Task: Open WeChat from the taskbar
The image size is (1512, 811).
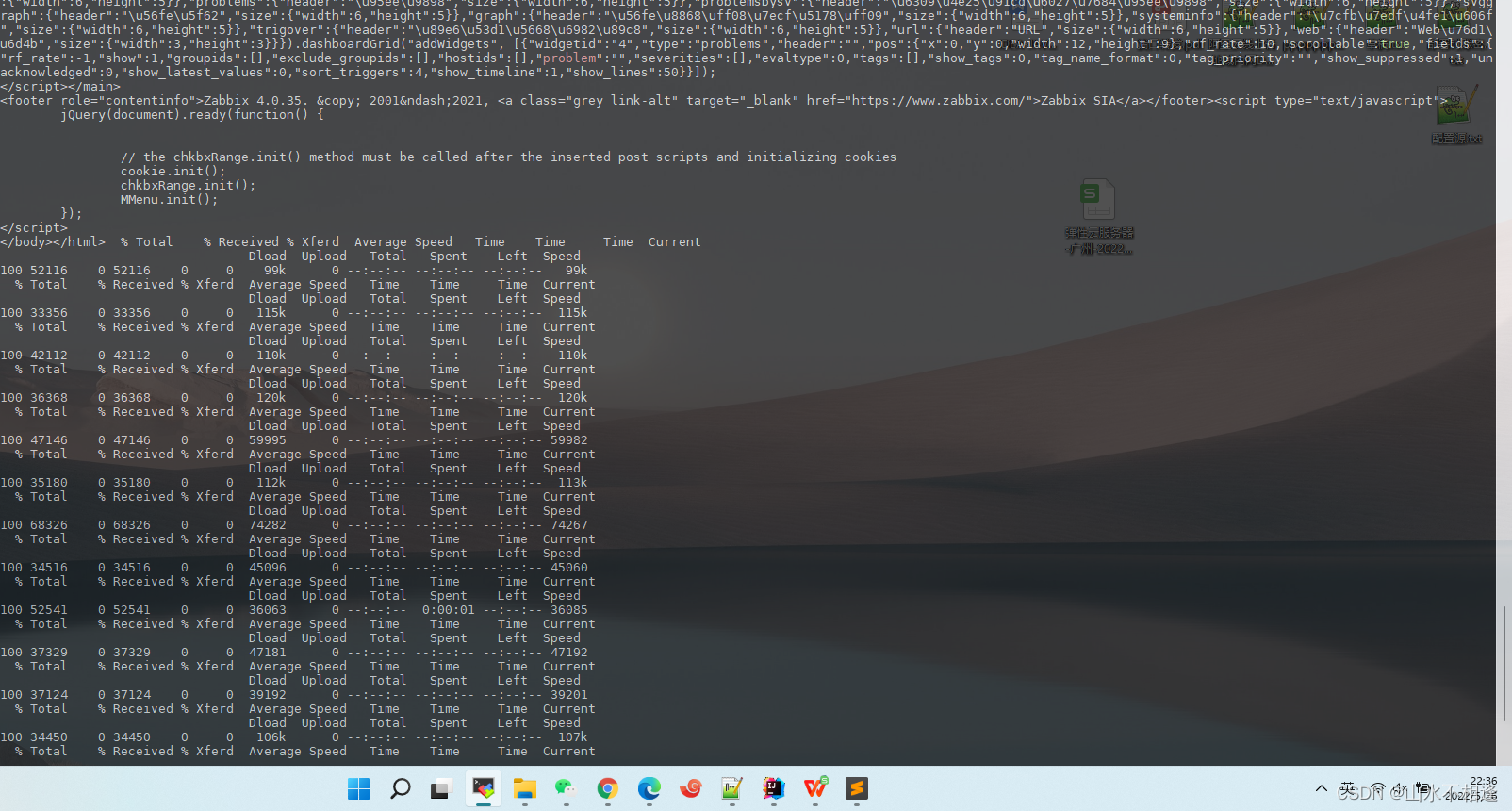Action: [x=566, y=788]
